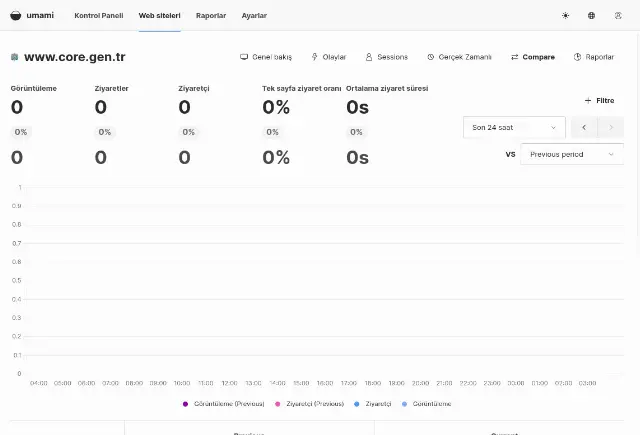Go to previous period with left arrow
The image size is (640, 435).
[584, 127]
